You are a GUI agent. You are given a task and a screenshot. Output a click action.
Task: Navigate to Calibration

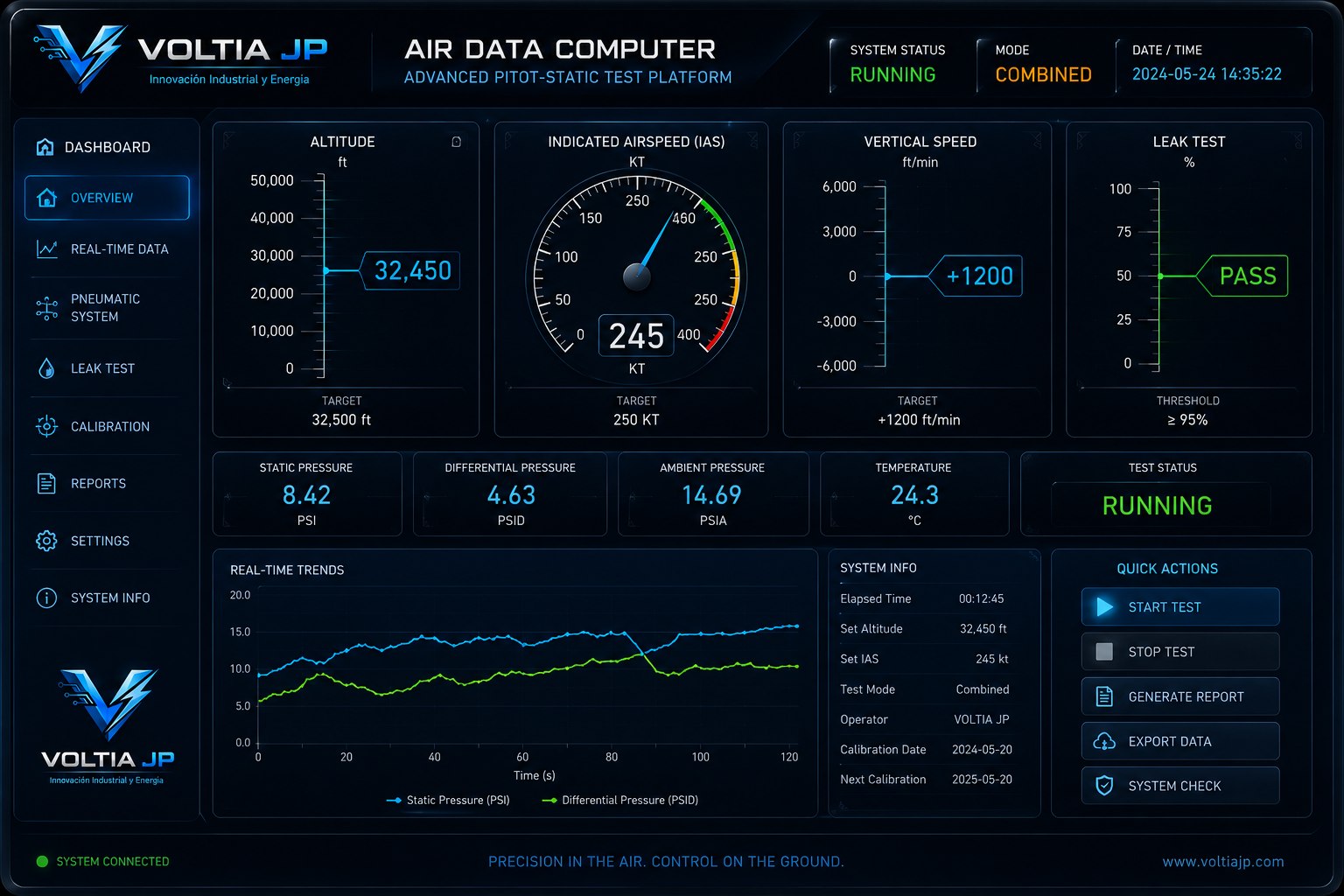pyautogui.click(x=107, y=426)
